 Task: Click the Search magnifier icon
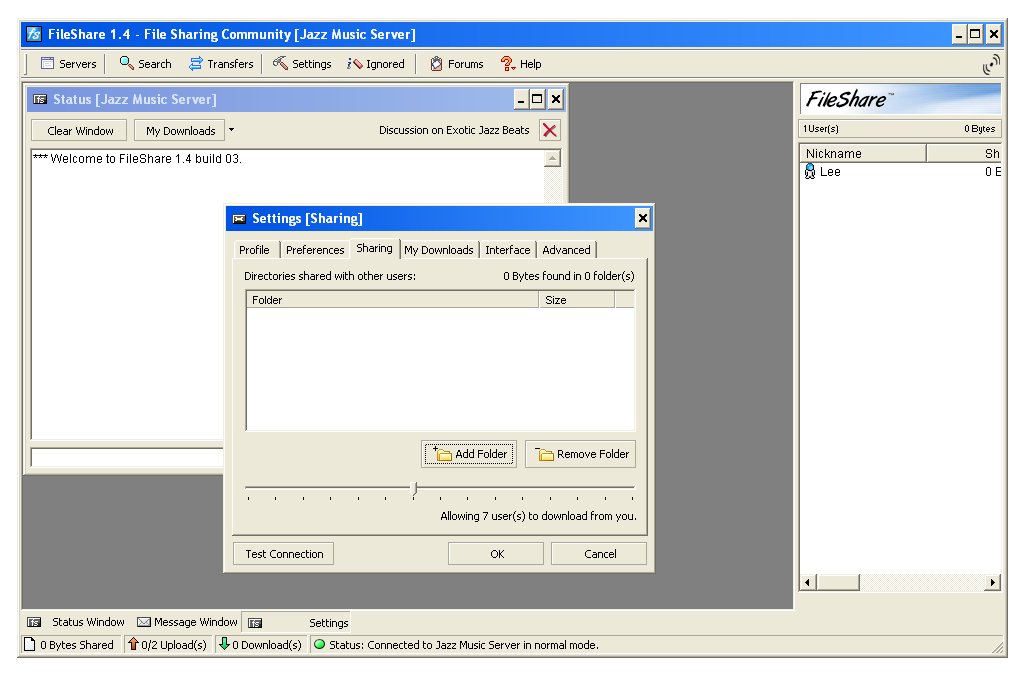click(x=126, y=64)
